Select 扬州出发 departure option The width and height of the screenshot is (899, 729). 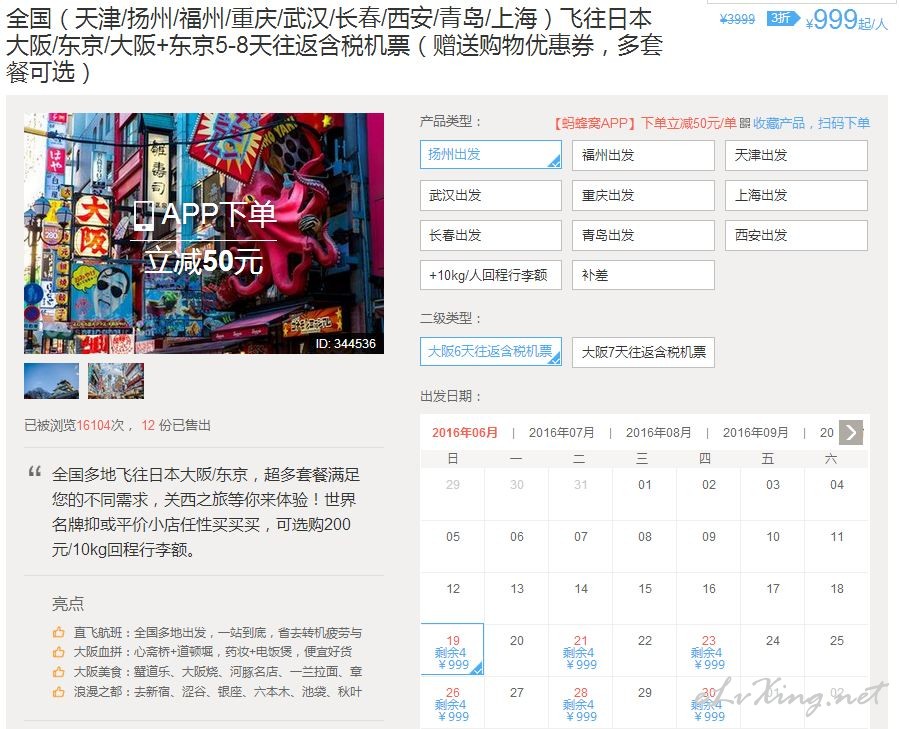491,155
